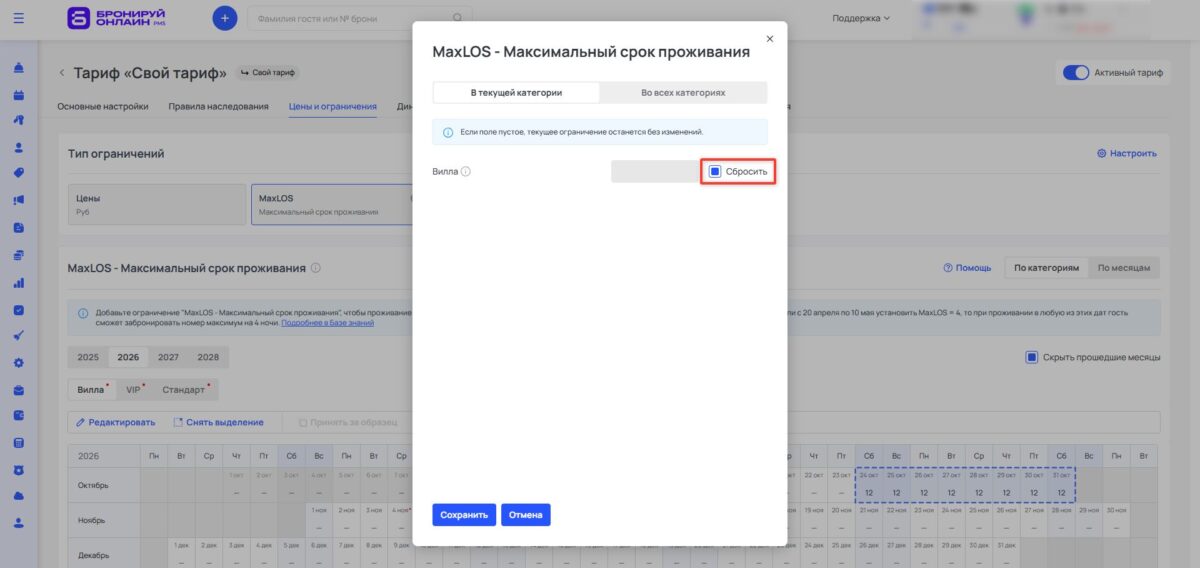The width and height of the screenshot is (1200, 568).
Task: Open the bar chart icon in the sidebar
Action: (x=19, y=283)
